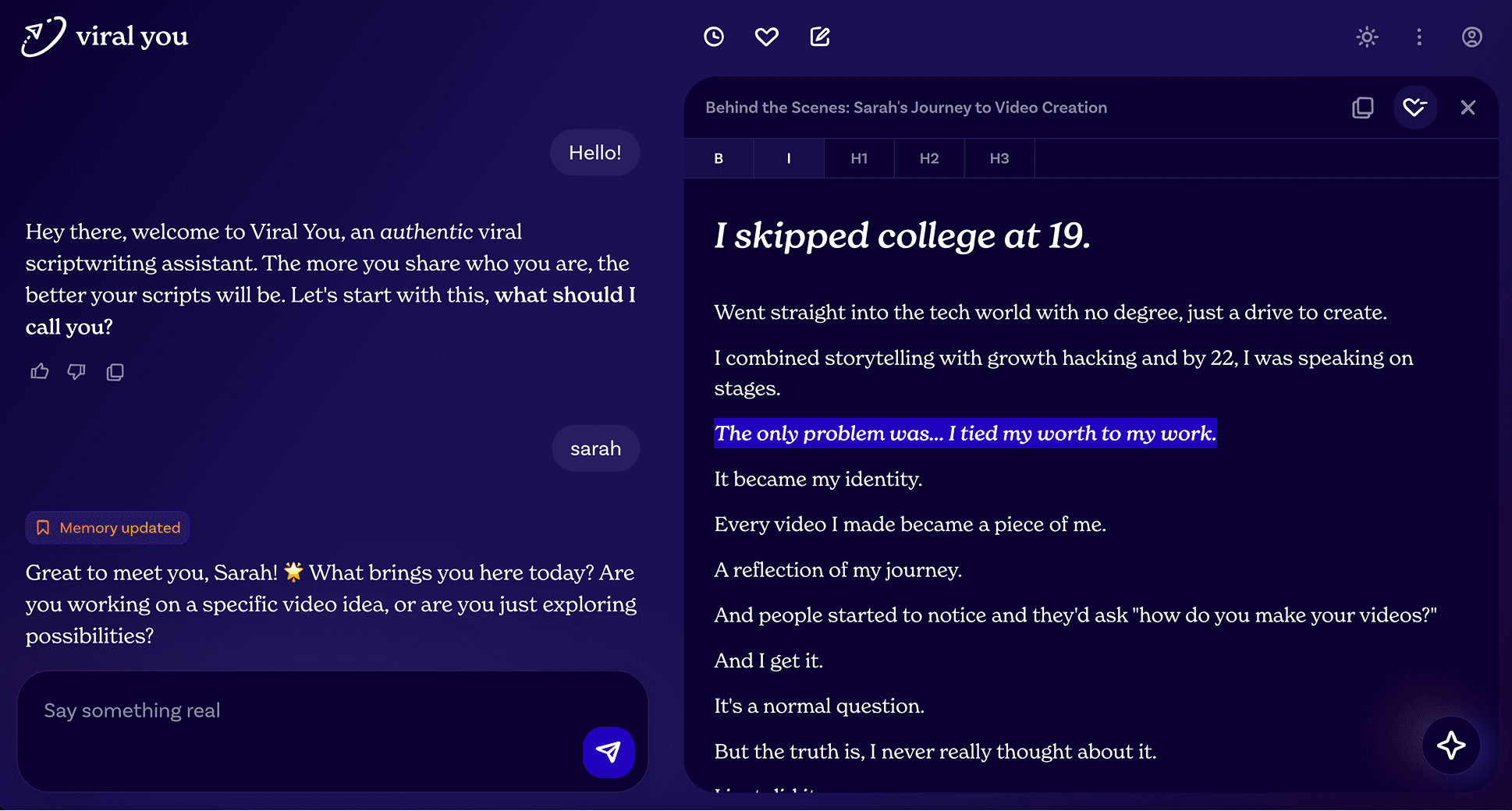Apply H3 heading to the script
Image resolution: width=1512 pixels, height=811 pixels.
[x=999, y=158]
